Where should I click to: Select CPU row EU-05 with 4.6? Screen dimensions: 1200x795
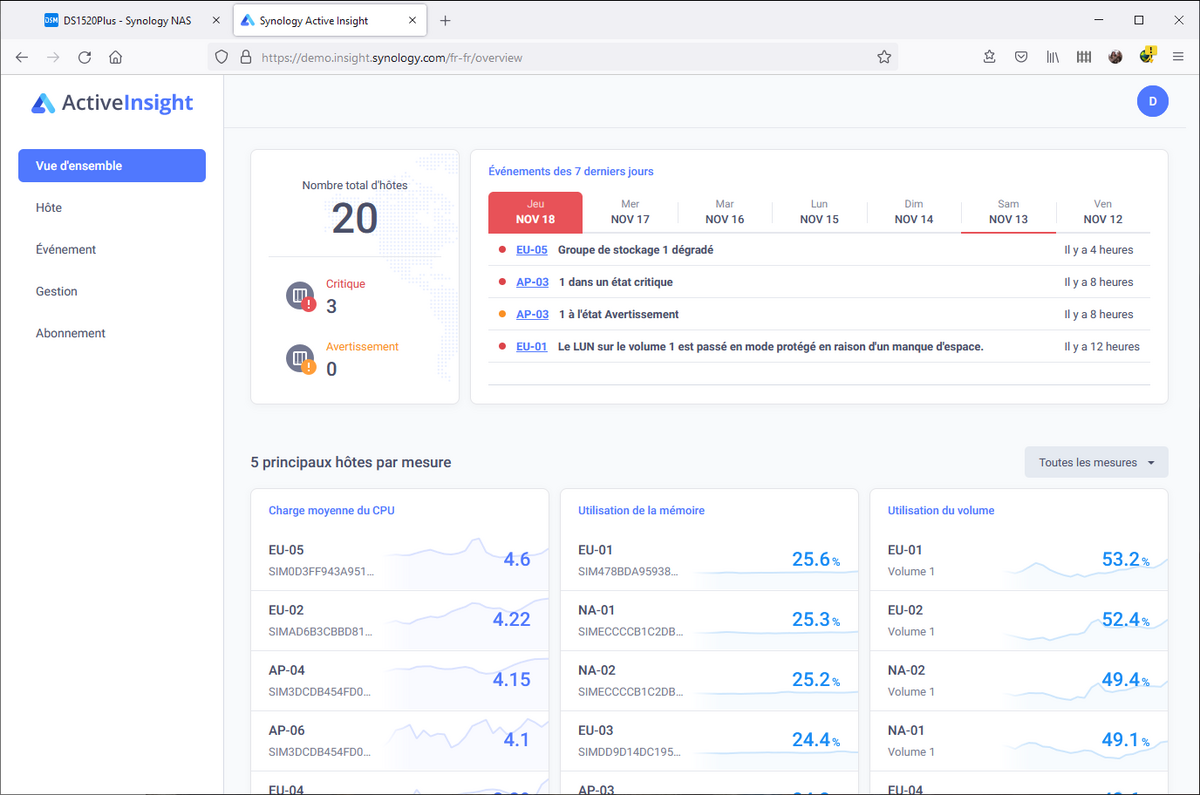400,560
